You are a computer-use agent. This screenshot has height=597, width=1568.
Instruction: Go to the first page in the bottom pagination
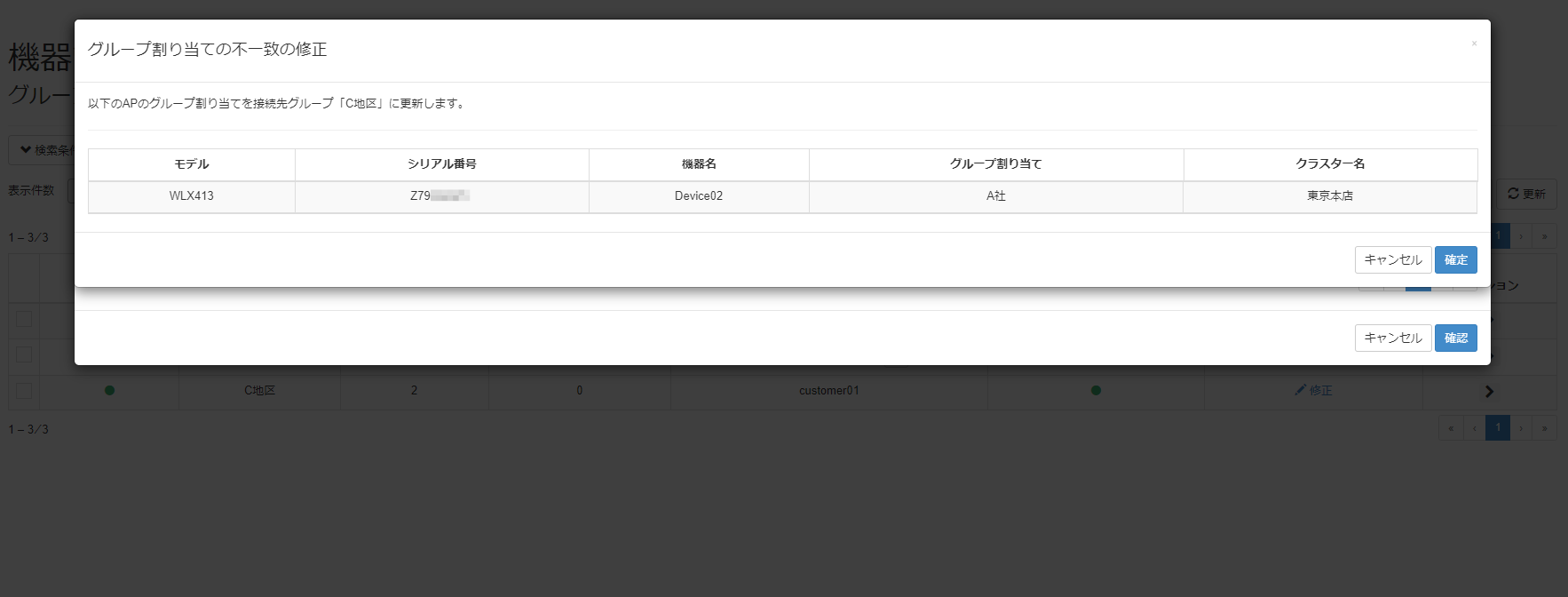pyautogui.click(x=1451, y=428)
